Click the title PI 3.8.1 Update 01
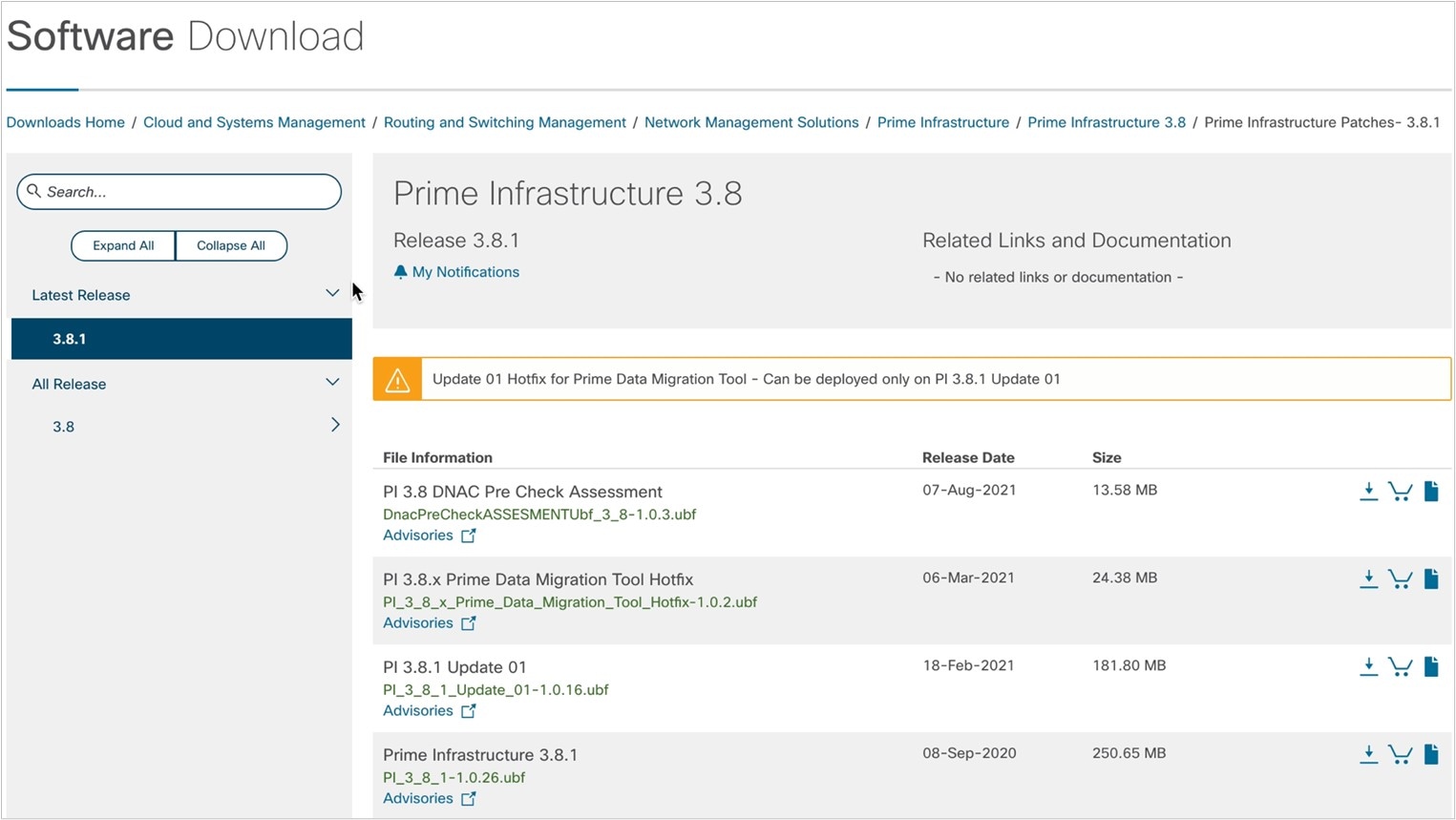Image resolution: width=1456 pixels, height=820 pixels. click(x=454, y=667)
